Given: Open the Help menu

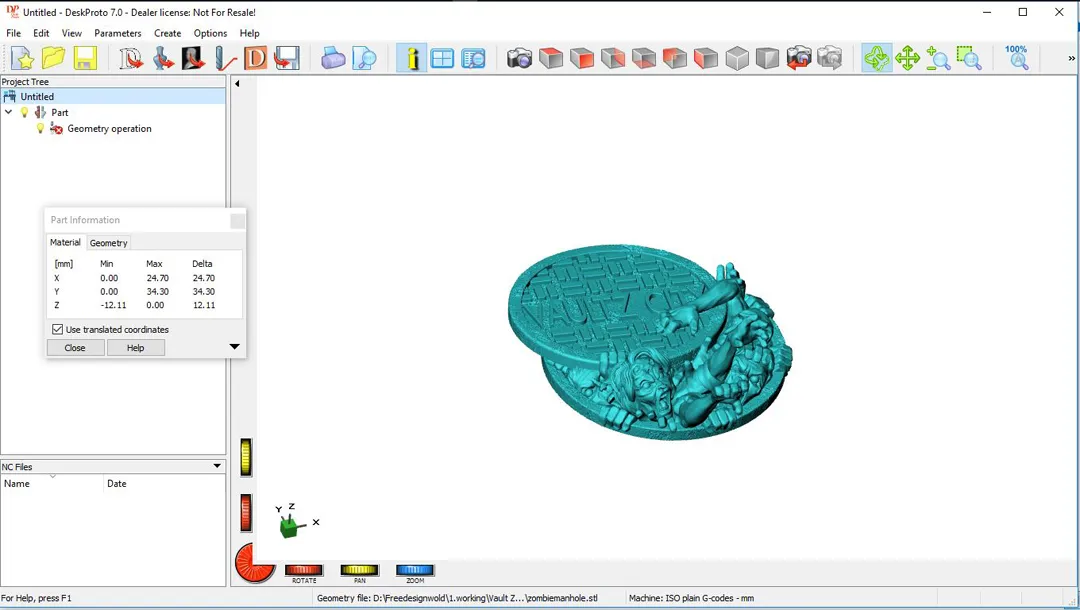Looking at the screenshot, I should point(249,33).
